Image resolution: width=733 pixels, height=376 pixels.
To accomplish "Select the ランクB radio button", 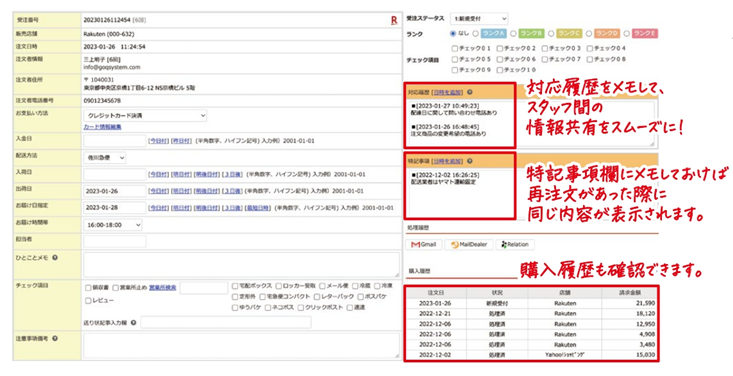I will (513, 34).
